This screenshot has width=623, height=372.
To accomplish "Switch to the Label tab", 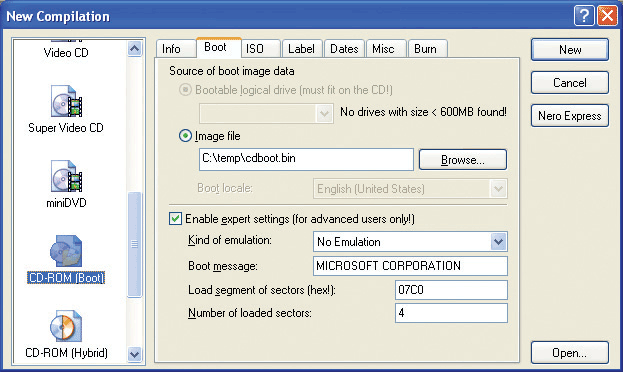I will (x=302, y=49).
